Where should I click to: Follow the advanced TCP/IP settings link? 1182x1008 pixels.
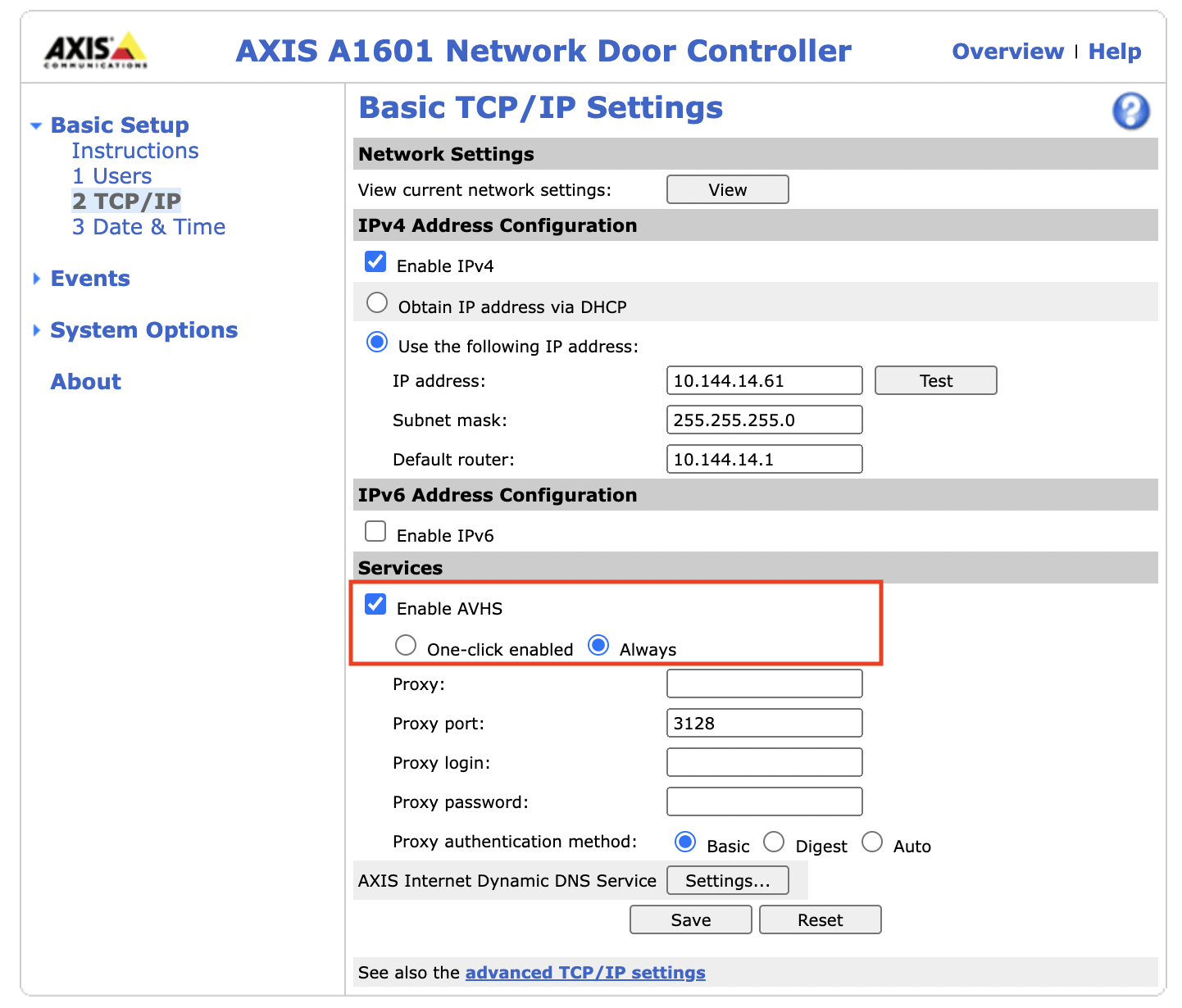(x=585, y=973)
